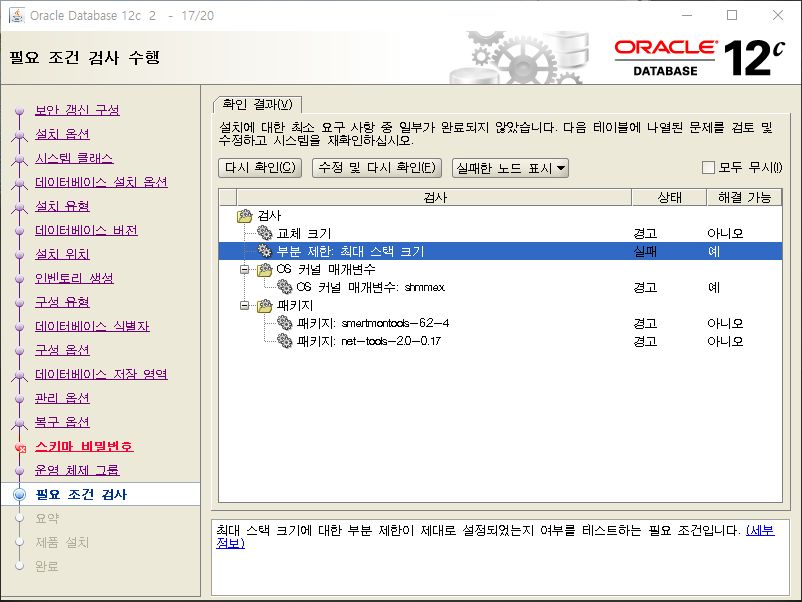The height and width of the screenshot is (602, 802).
Task: Minimize the Oracle installer window
Action: pyautogui.click(x=687, y=15)
